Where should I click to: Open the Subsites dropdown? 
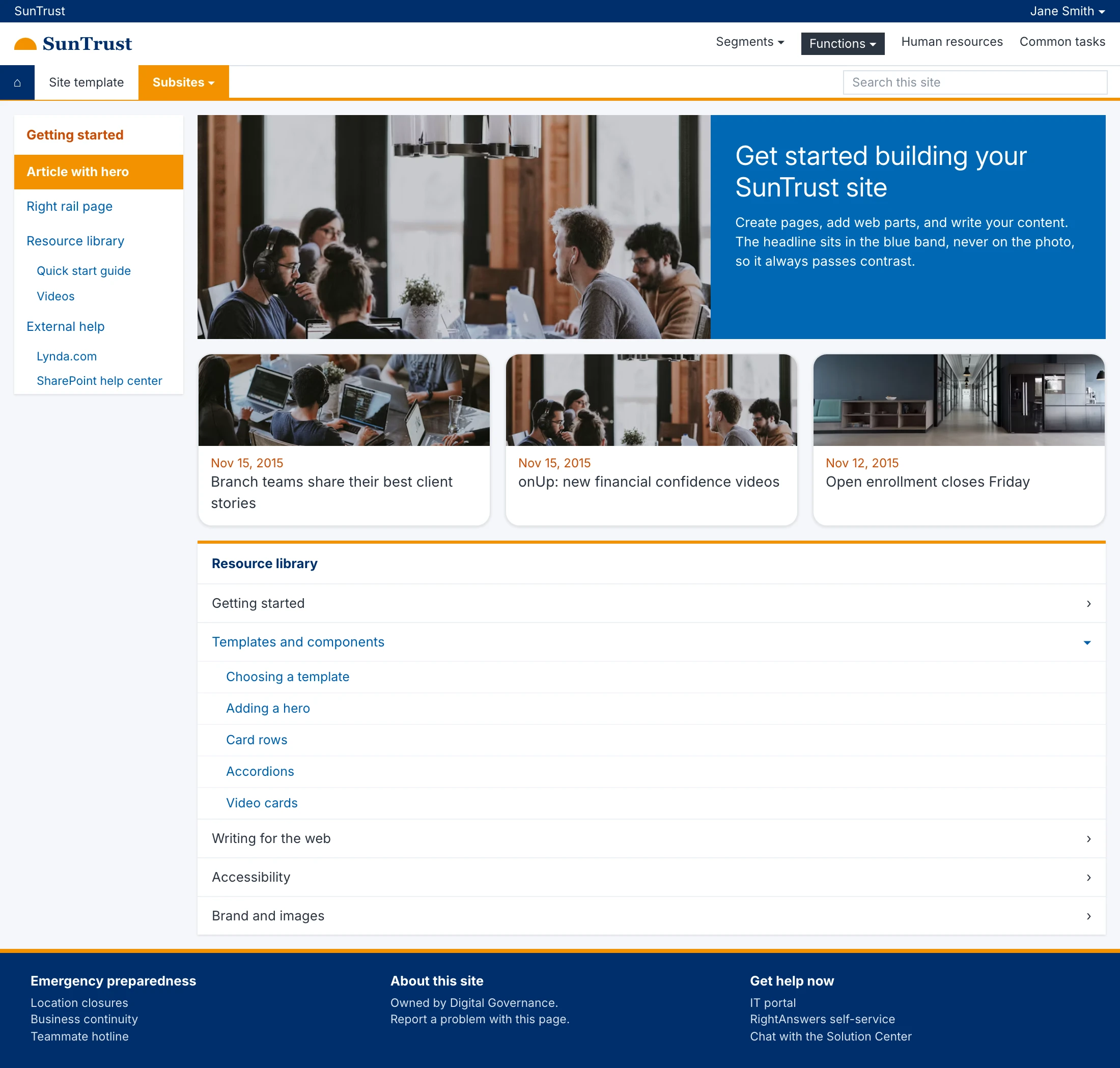[183, 82]
